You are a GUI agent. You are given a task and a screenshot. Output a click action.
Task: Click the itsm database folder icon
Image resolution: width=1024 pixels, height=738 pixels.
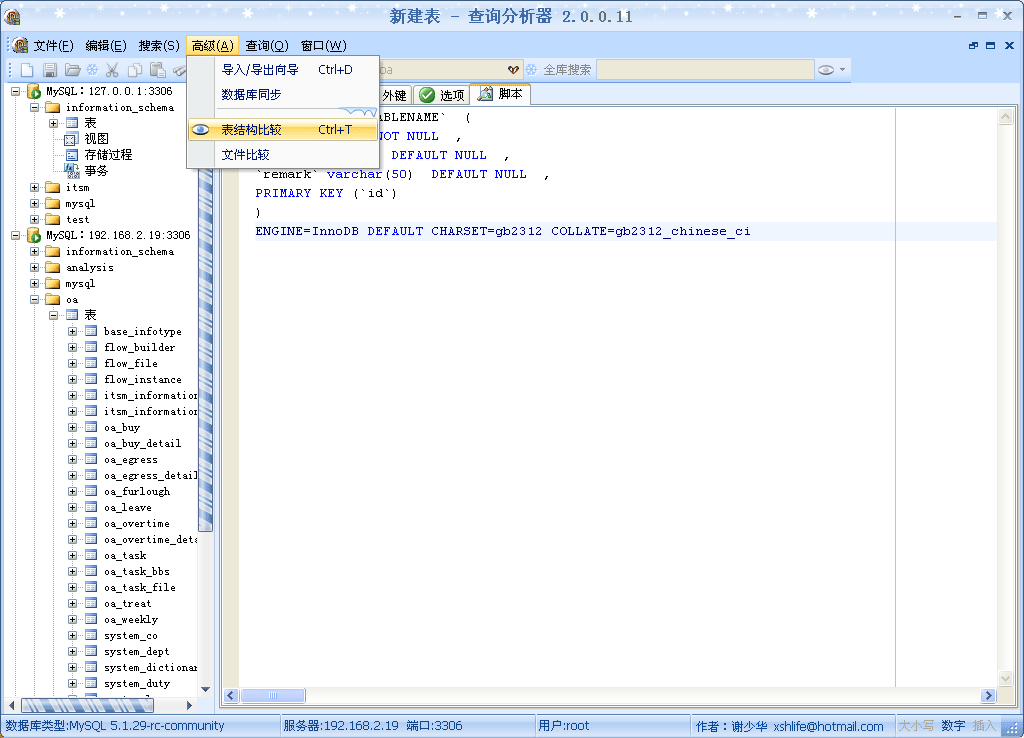click(x=52, y=187)
